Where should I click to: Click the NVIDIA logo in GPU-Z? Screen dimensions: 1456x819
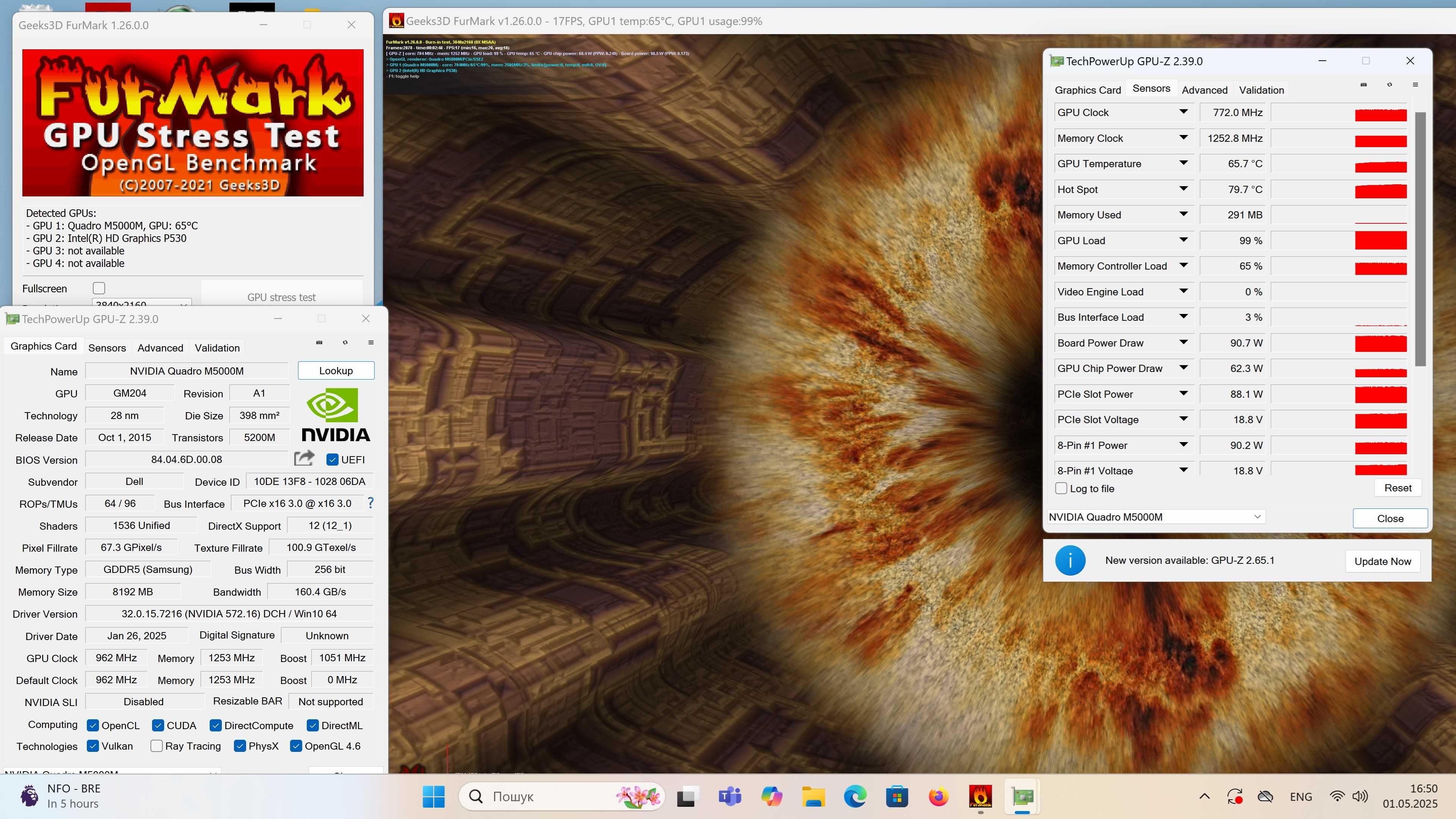click(336, 415)
